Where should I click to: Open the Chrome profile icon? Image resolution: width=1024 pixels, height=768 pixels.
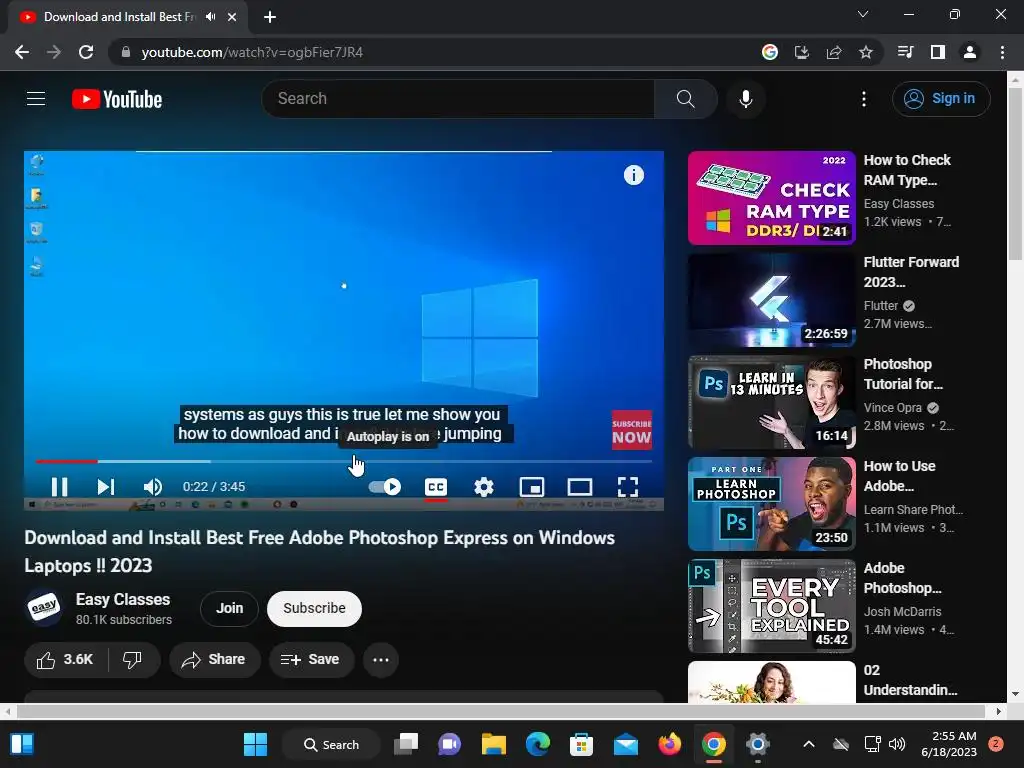(970, 52)
